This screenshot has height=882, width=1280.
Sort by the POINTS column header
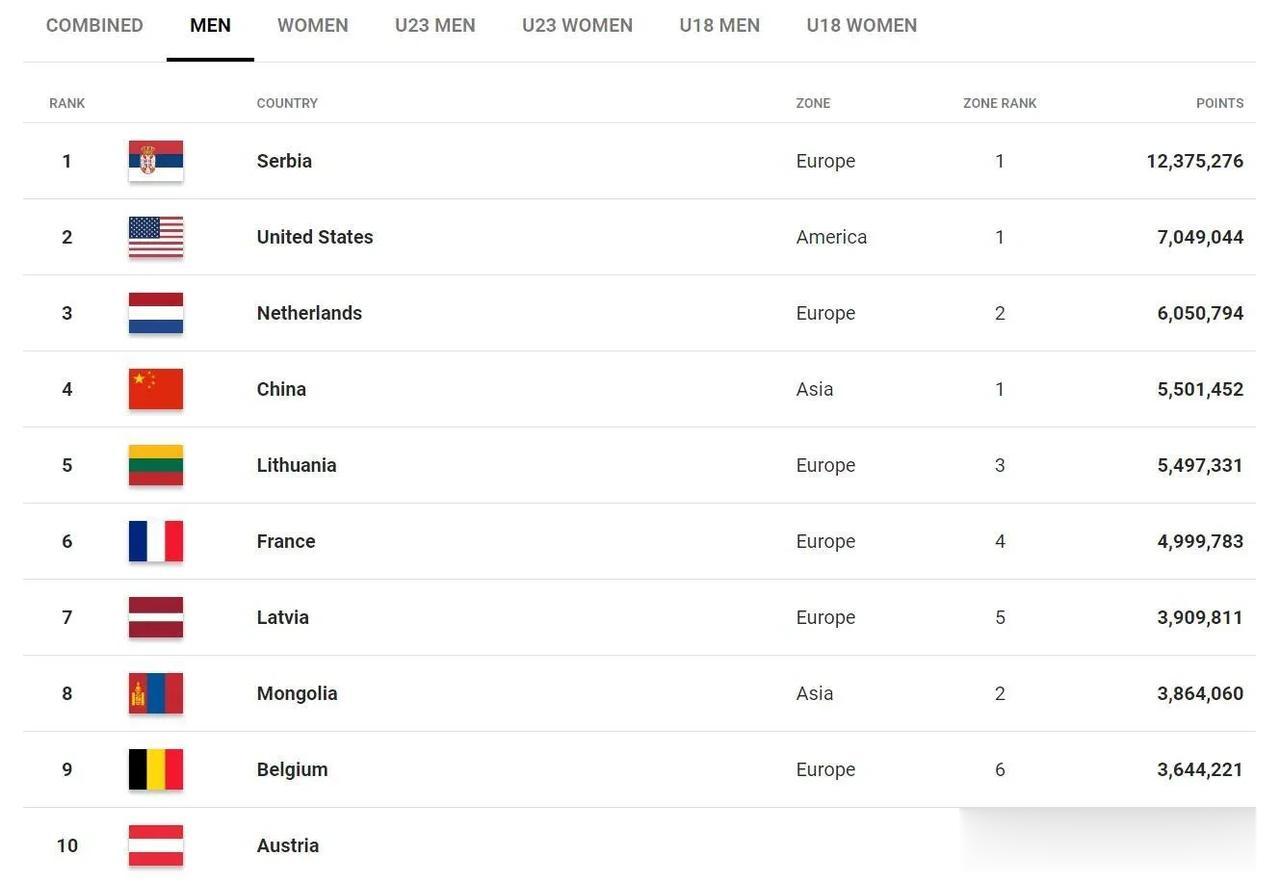pos(1220,103)
